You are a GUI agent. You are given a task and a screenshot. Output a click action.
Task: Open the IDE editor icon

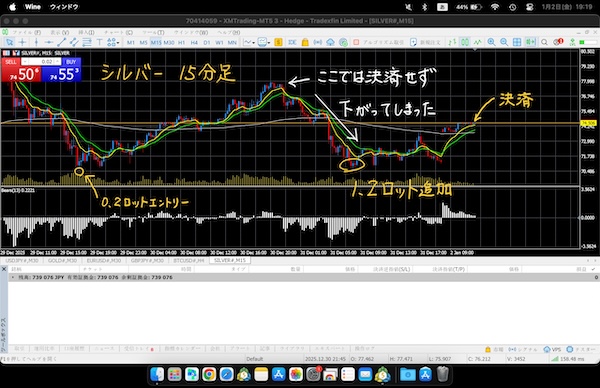tap(292, 42)
